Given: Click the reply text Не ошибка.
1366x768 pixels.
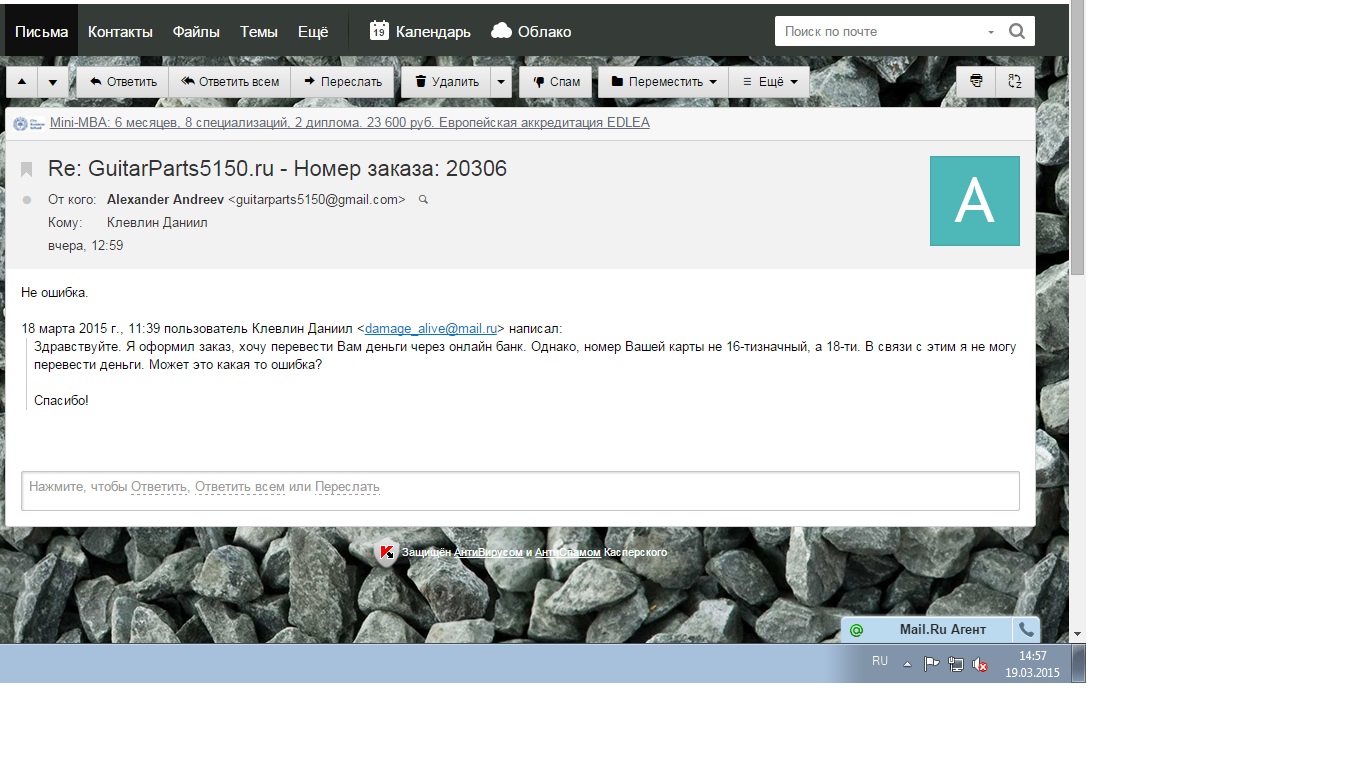Looking at the screenshot, I should [55, 293].
